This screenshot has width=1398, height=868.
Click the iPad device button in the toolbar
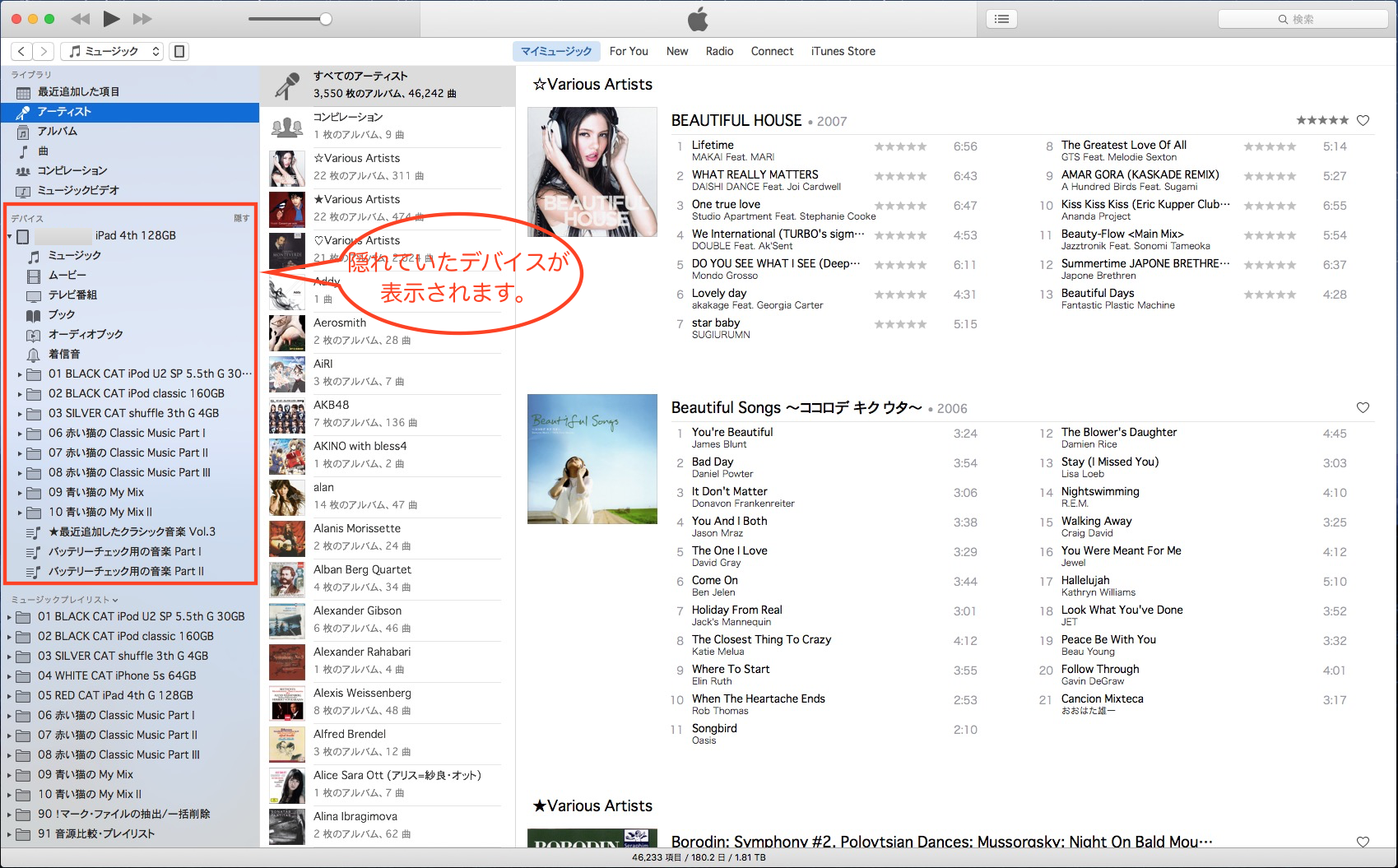[x=179, y=51]
